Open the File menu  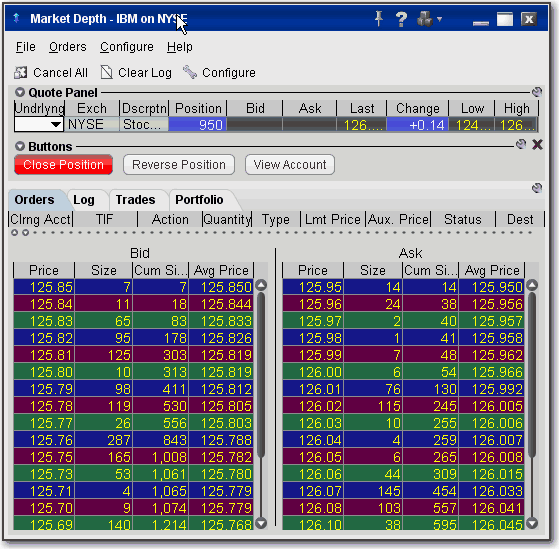point(26,47)
